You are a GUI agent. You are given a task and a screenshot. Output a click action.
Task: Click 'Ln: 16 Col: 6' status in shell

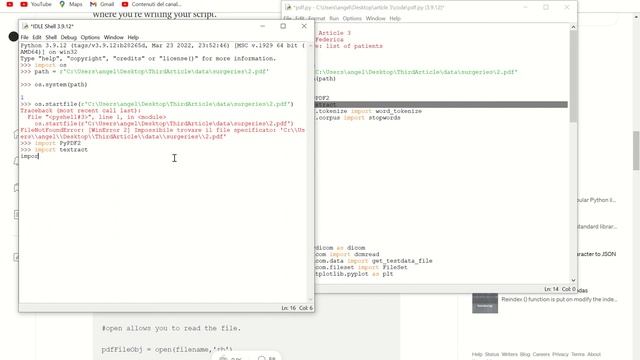point(297,308)
